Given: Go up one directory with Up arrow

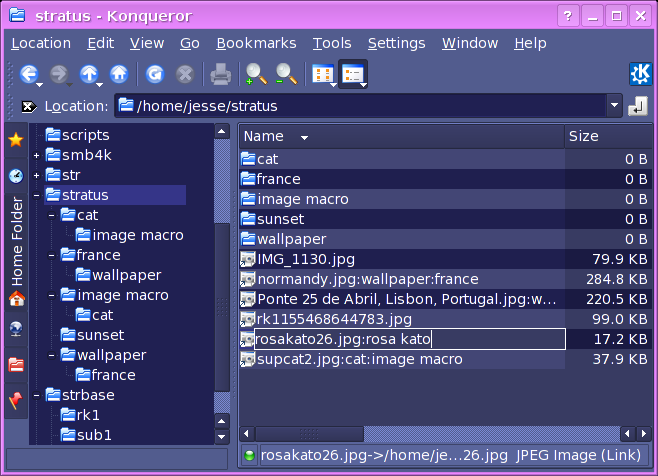Looking at the screenshot, I should 89,75.
